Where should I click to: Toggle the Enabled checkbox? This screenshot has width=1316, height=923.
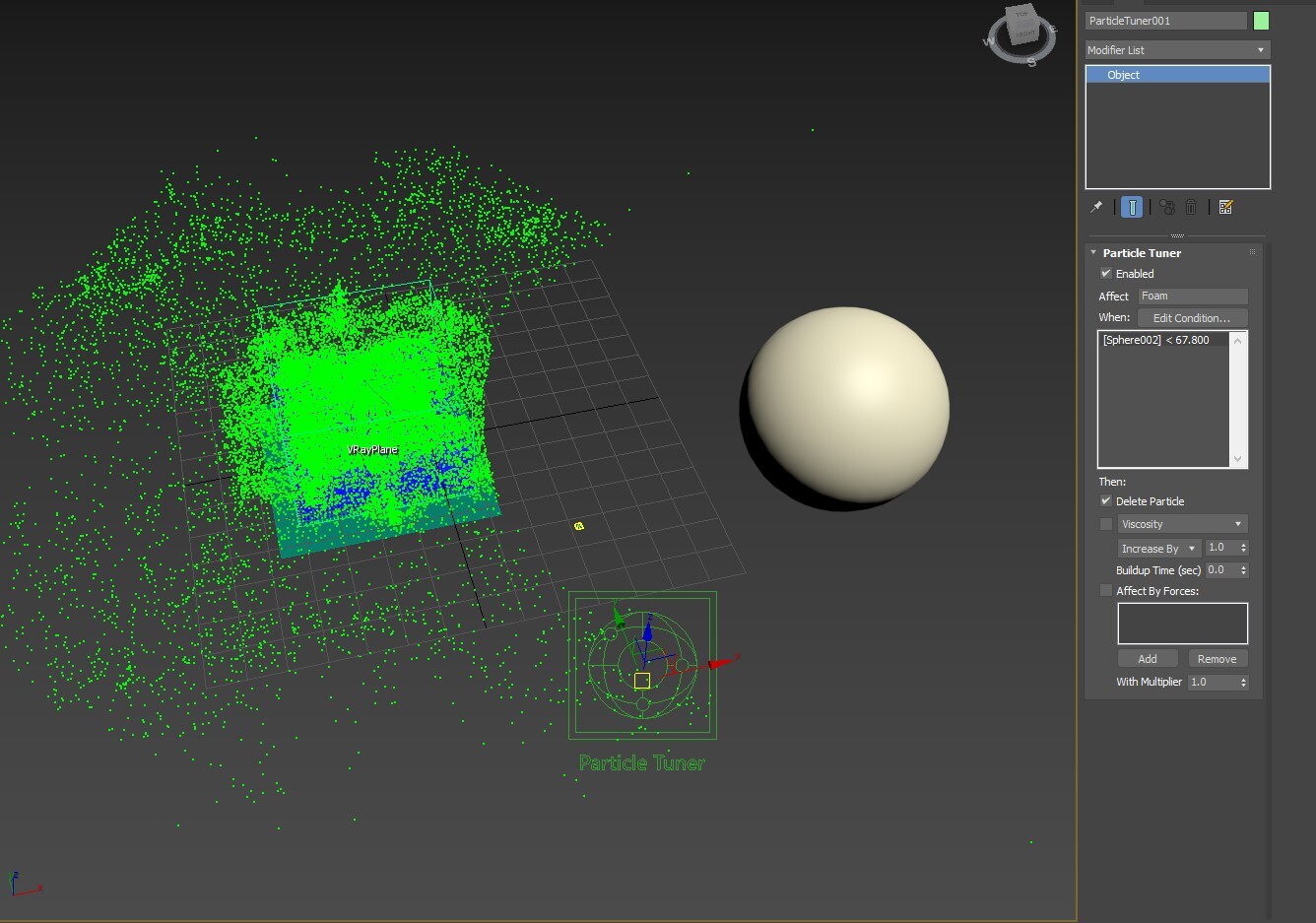1106,274
